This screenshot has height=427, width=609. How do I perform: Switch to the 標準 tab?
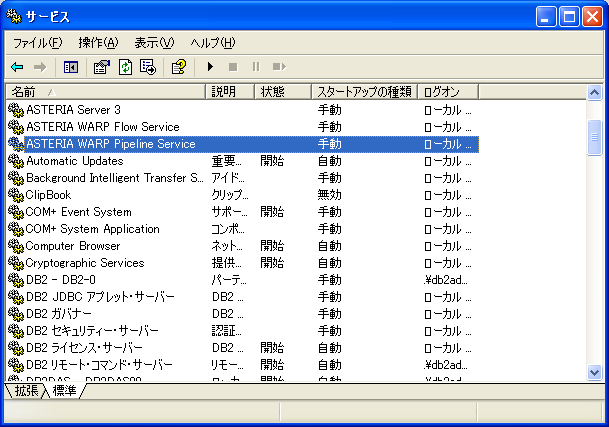coord(65,390)
